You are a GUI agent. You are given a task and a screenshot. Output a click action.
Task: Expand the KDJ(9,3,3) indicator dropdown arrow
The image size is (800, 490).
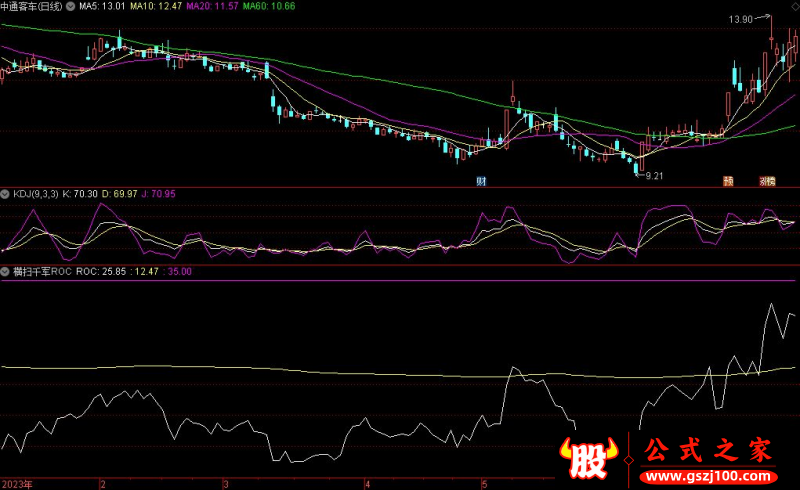(5, 192)
